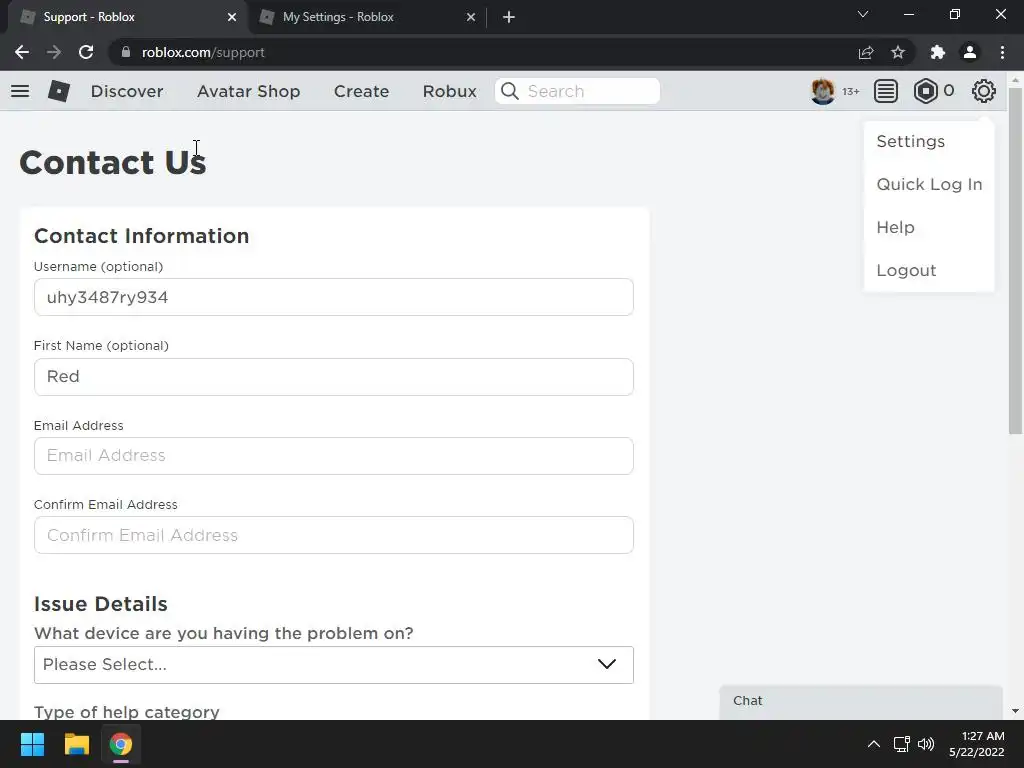Click the address bar URL
Screen dimensions: 1024x768
coord(203,52)
